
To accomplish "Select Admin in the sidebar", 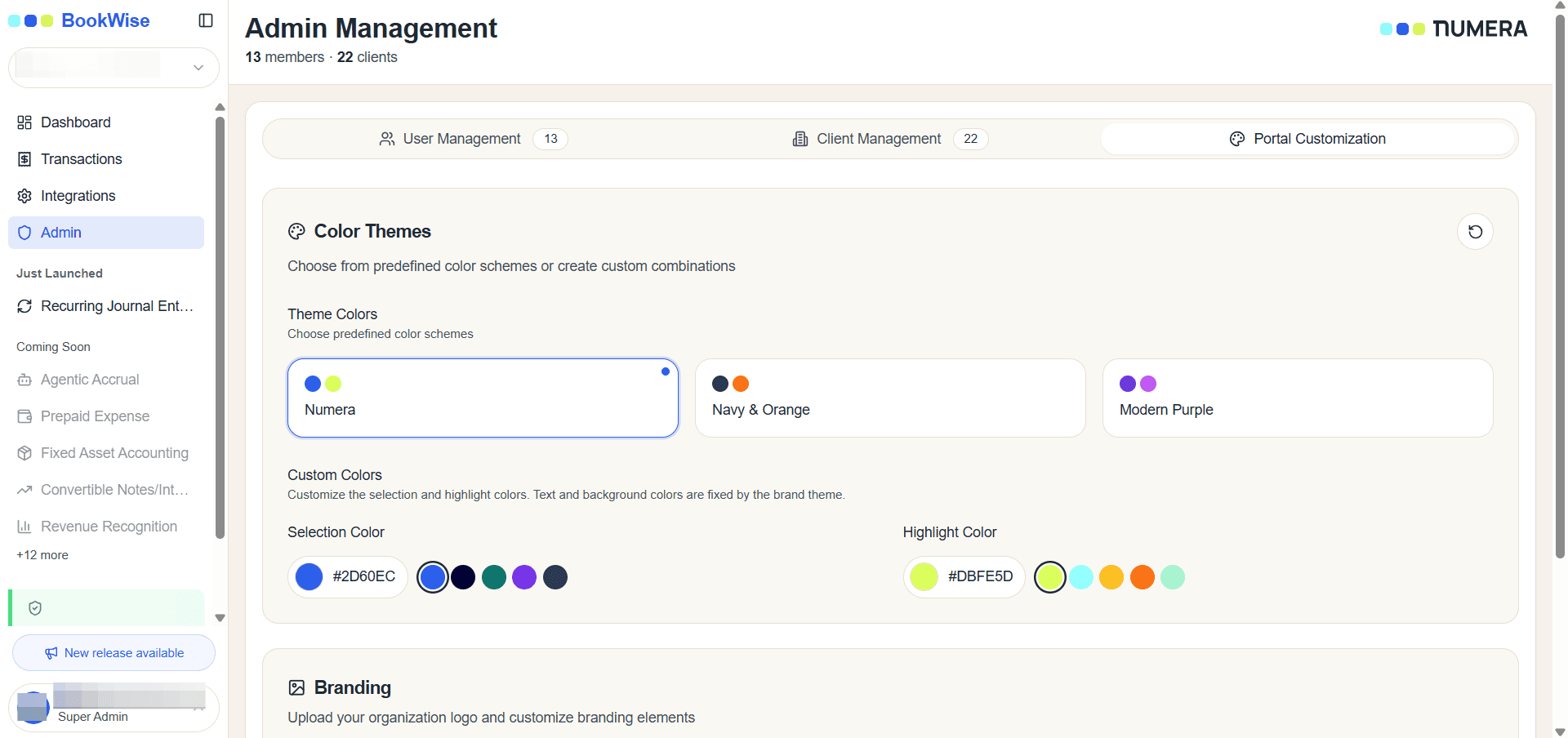I will [106, 233].
